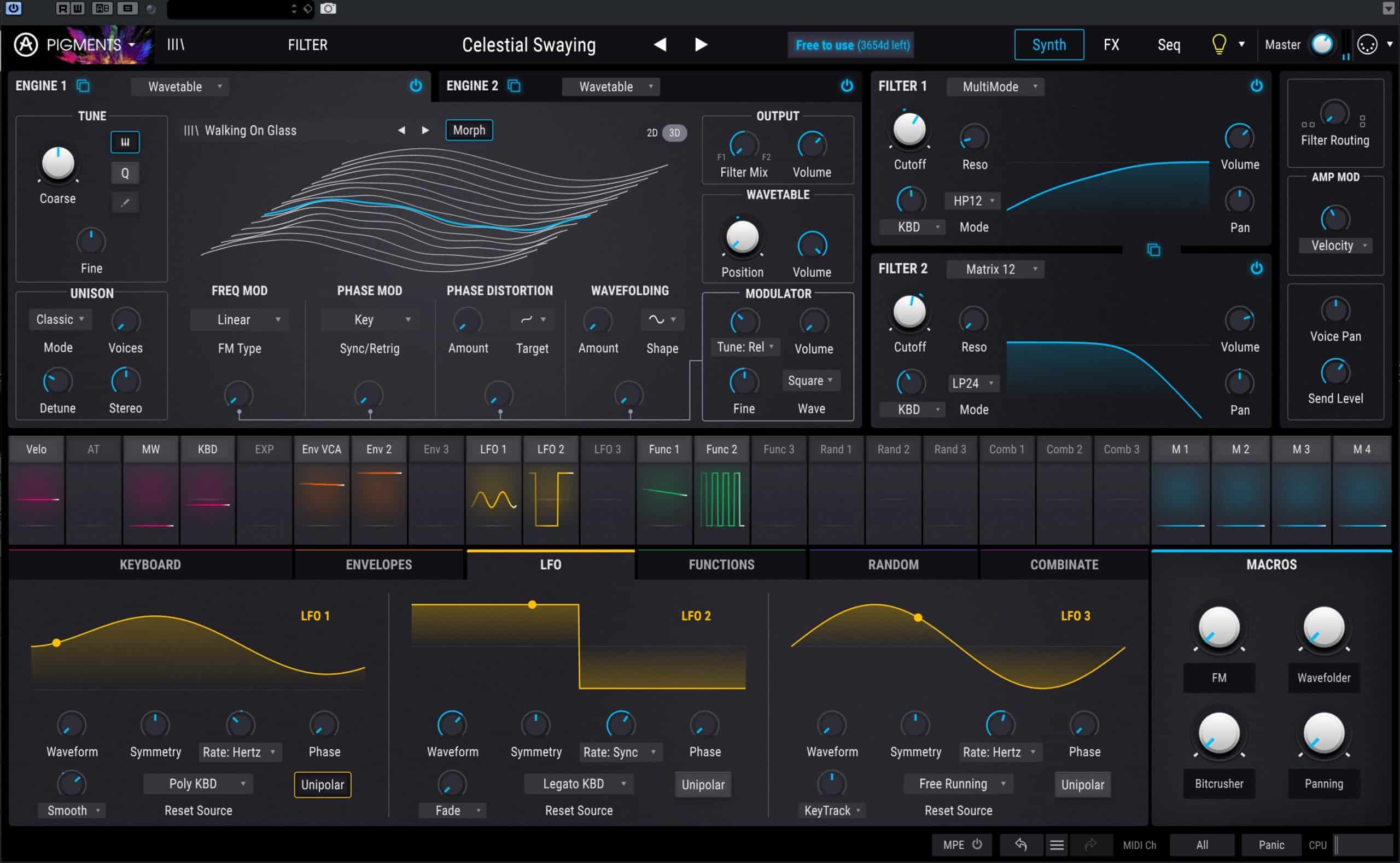This screenshot has width=1400, height=863.
Task: Click the Panic button
Action: 1271,845
